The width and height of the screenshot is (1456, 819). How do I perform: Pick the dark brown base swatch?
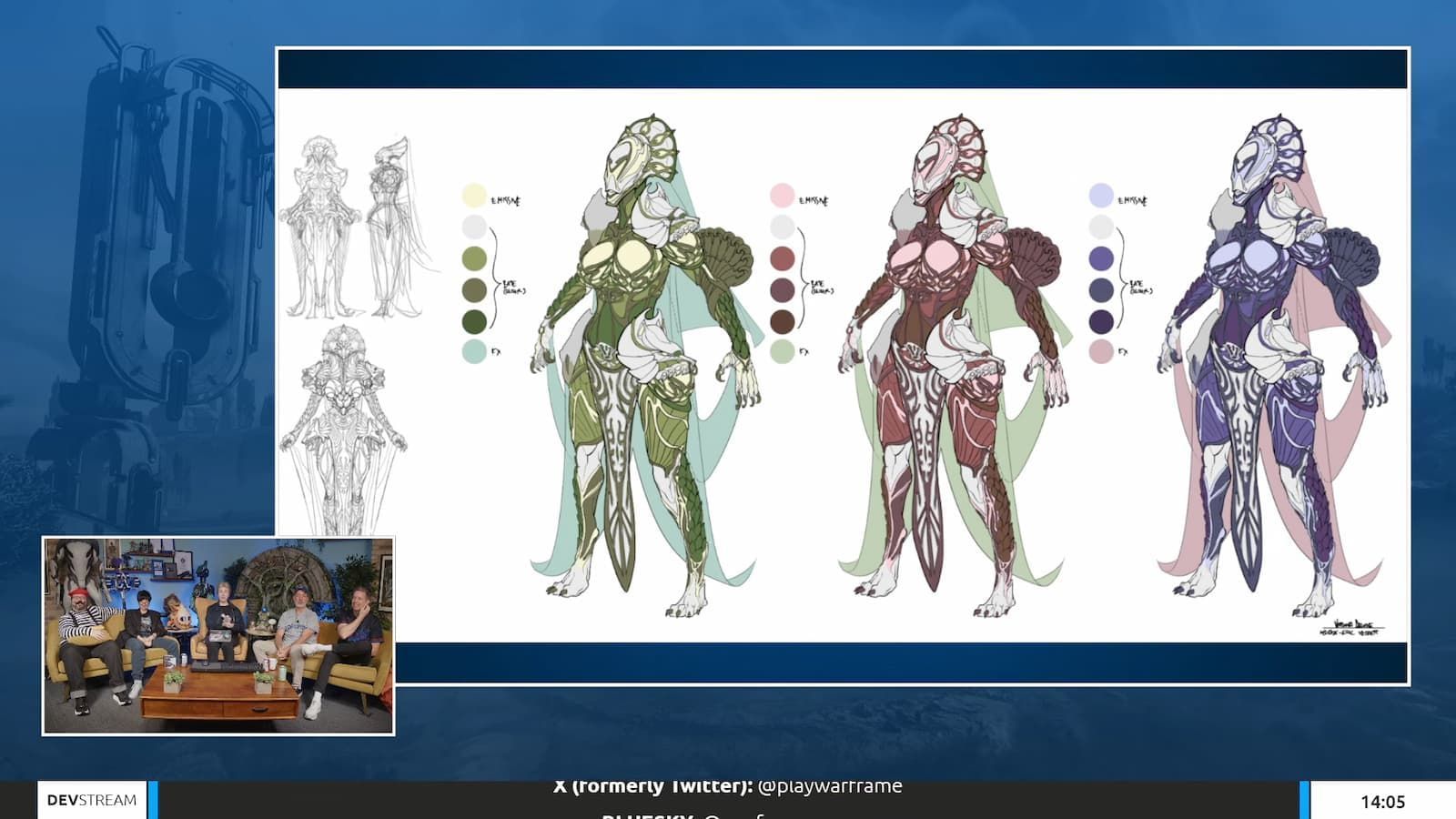pyautogui.click(x=783, y=321)
